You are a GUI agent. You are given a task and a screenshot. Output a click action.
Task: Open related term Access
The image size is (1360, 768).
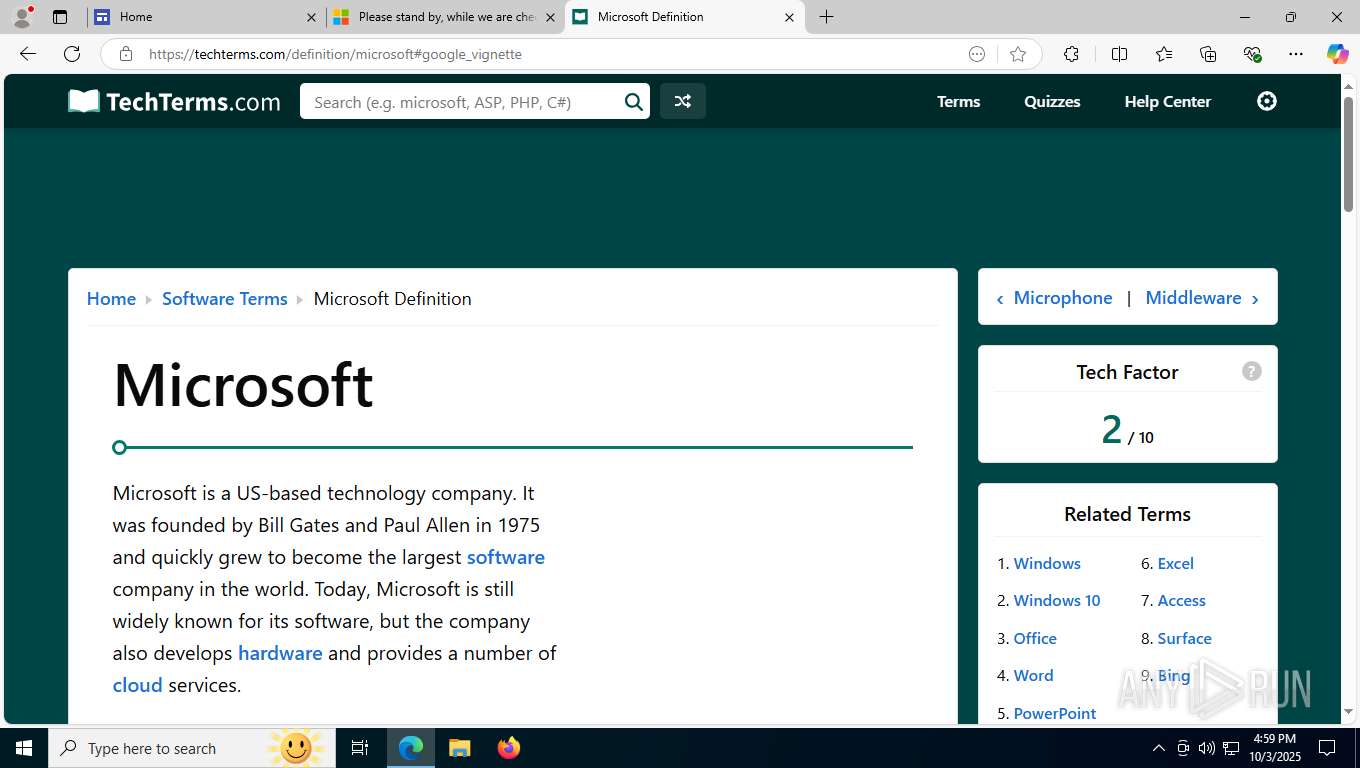pos(1182,600)
